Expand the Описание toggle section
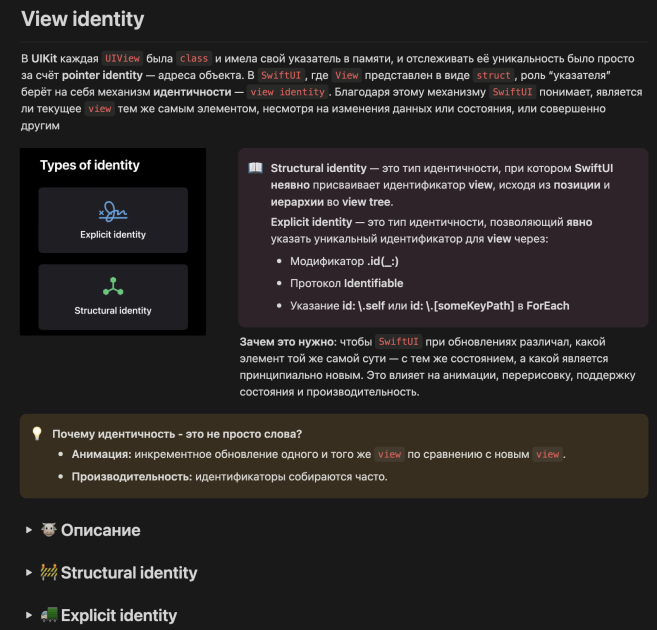This screenshot has width=657, height=630. 29,530
